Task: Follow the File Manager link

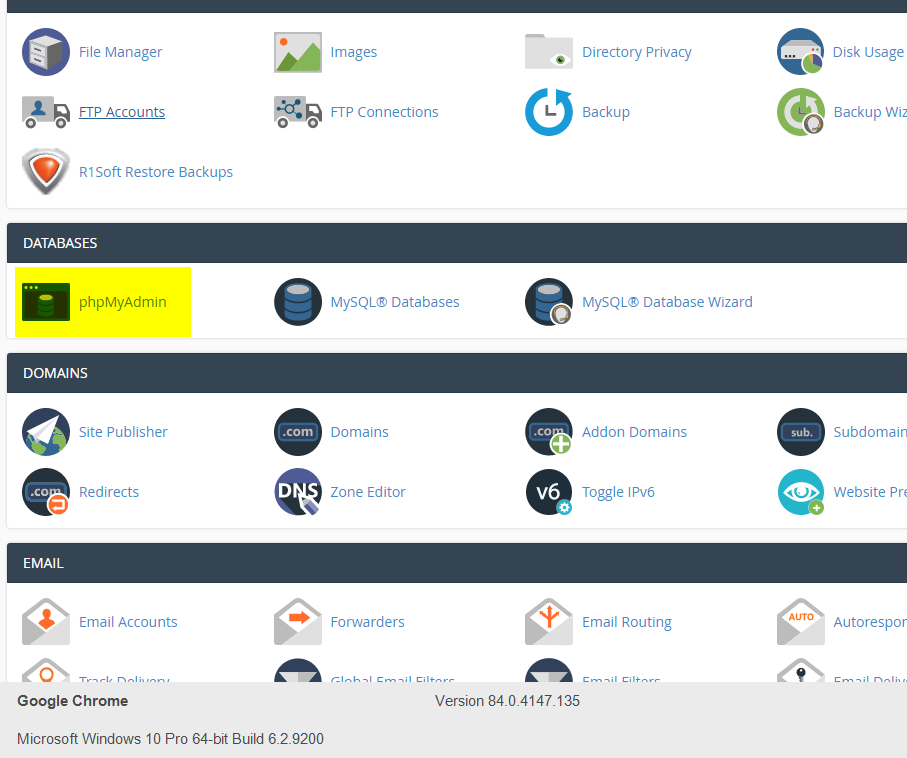Action: (120, 52)
